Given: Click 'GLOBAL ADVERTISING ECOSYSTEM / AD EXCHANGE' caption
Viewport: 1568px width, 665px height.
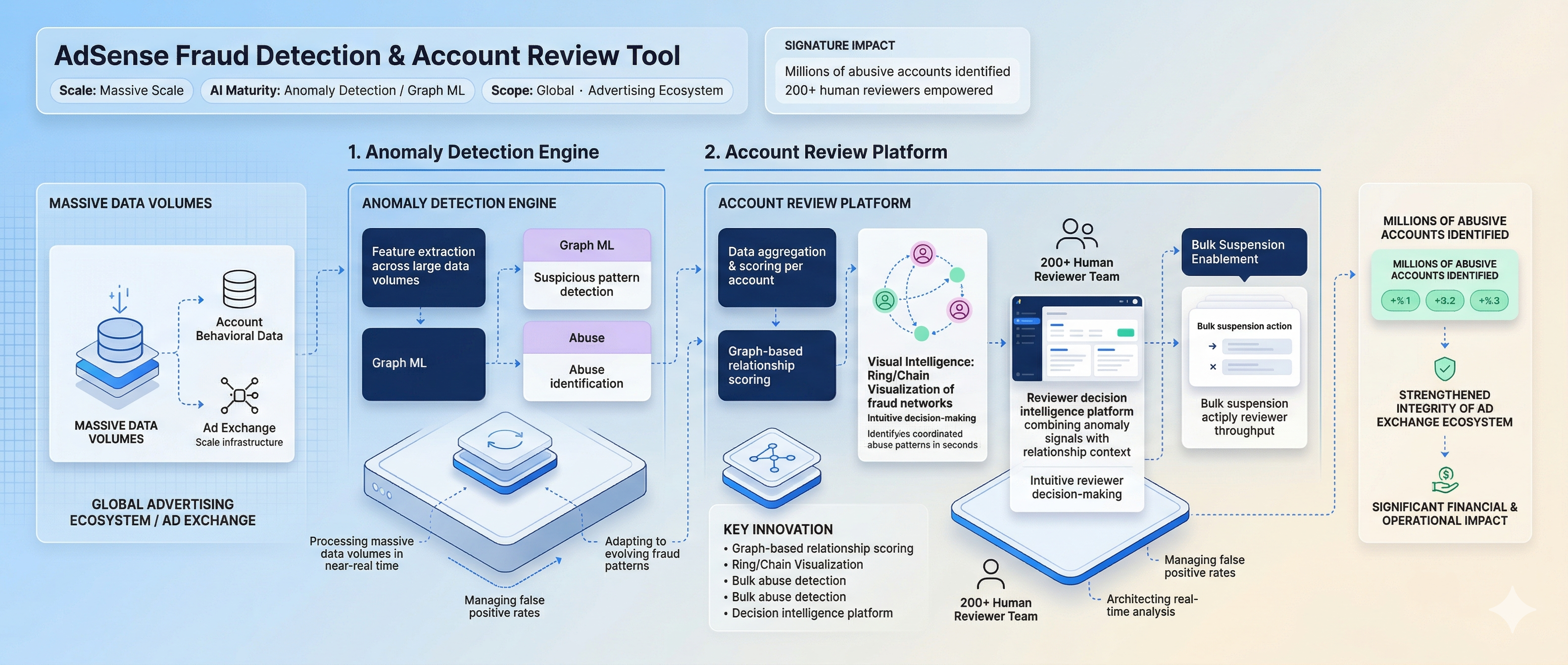Looking at the screenshot, I should [162, 512].
